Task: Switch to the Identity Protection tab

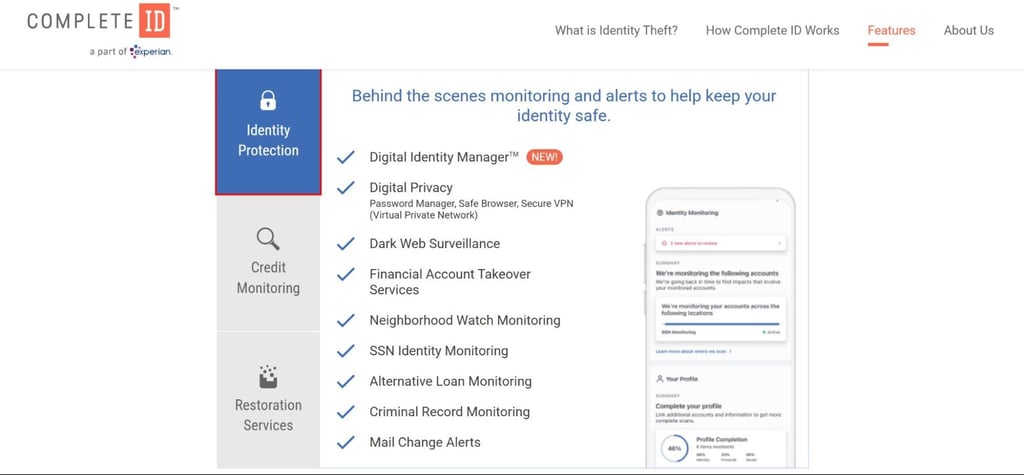Action: click(x=268, y=132)
